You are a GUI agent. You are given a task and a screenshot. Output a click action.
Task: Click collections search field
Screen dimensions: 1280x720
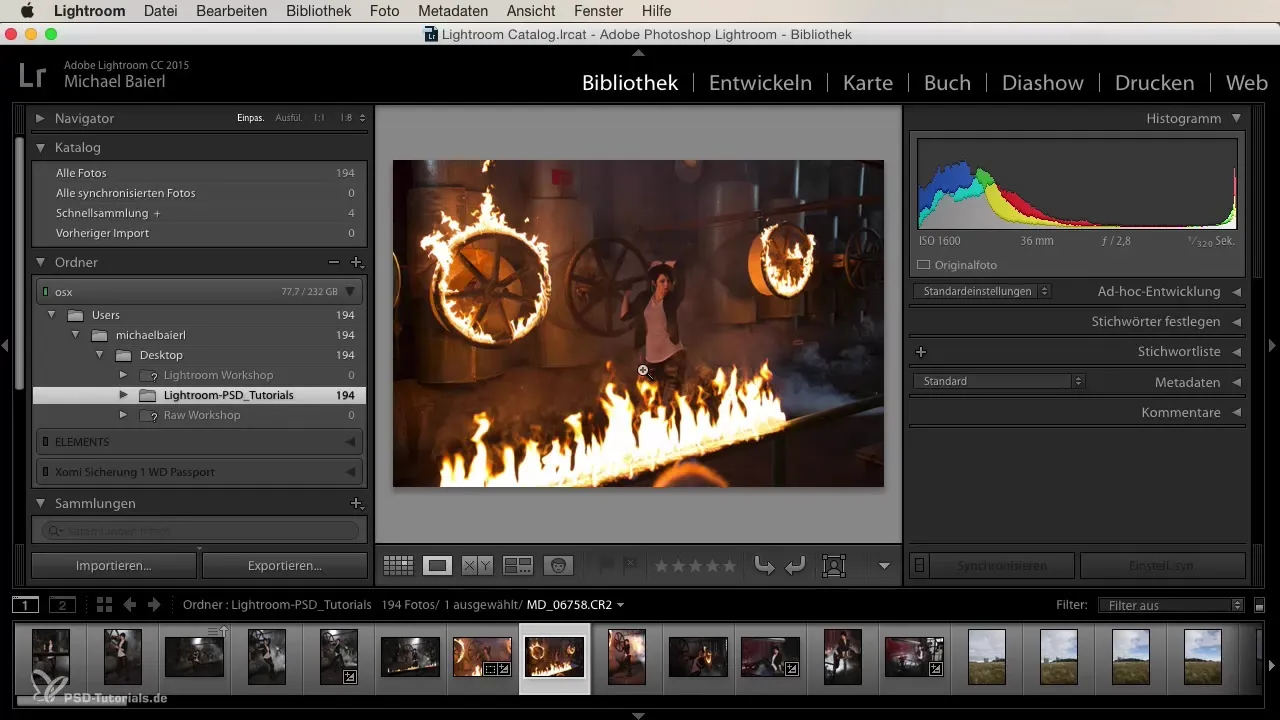coord(200,531)
